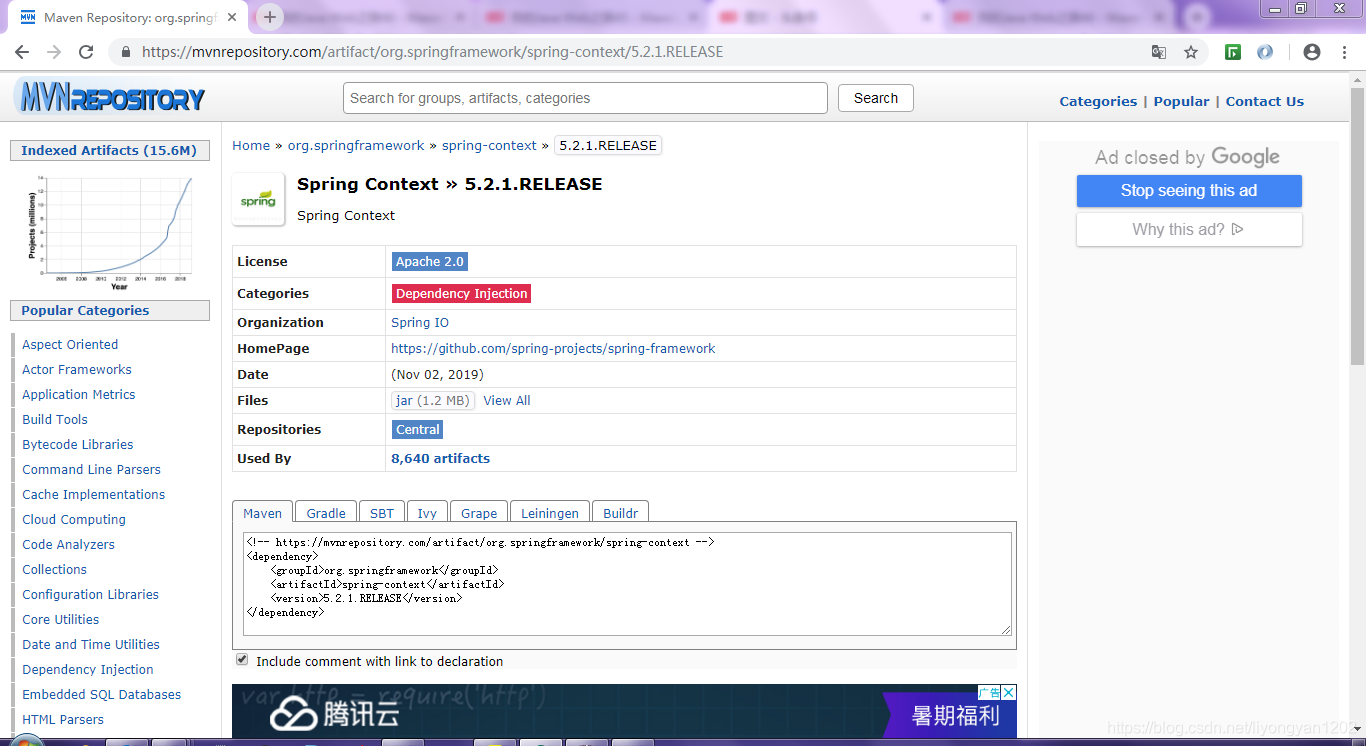Open Configuration Libraries category

pyautogui.click(x=91, y=594)
